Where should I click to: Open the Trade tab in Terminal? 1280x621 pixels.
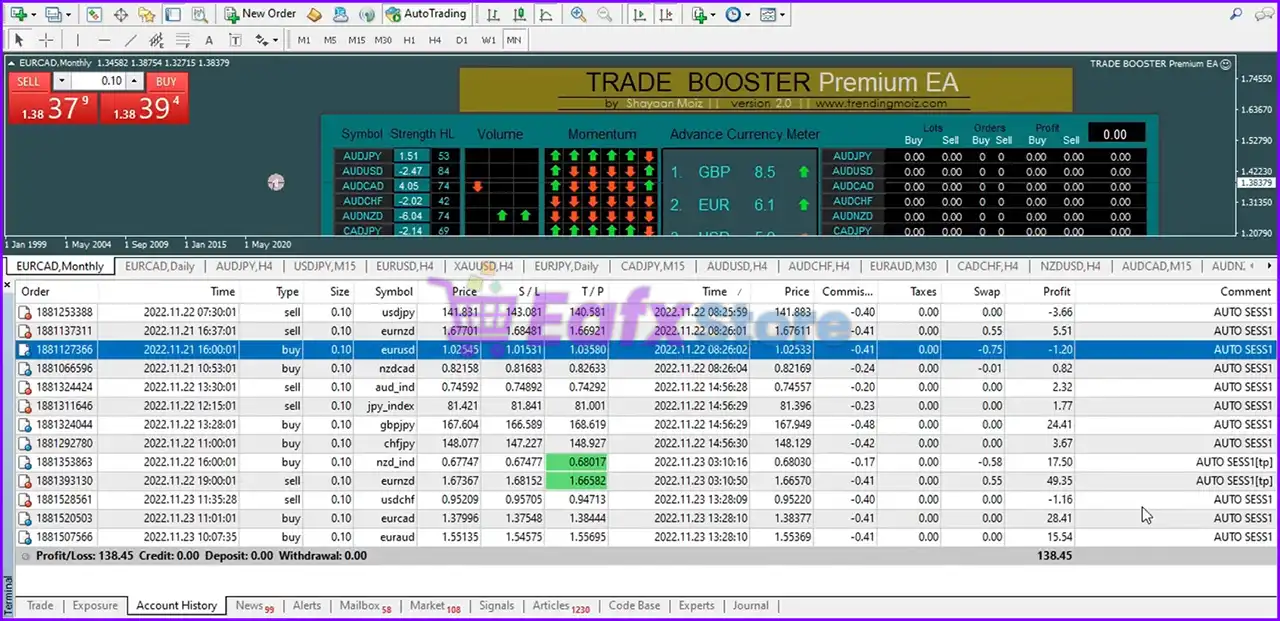coord(40,605)
